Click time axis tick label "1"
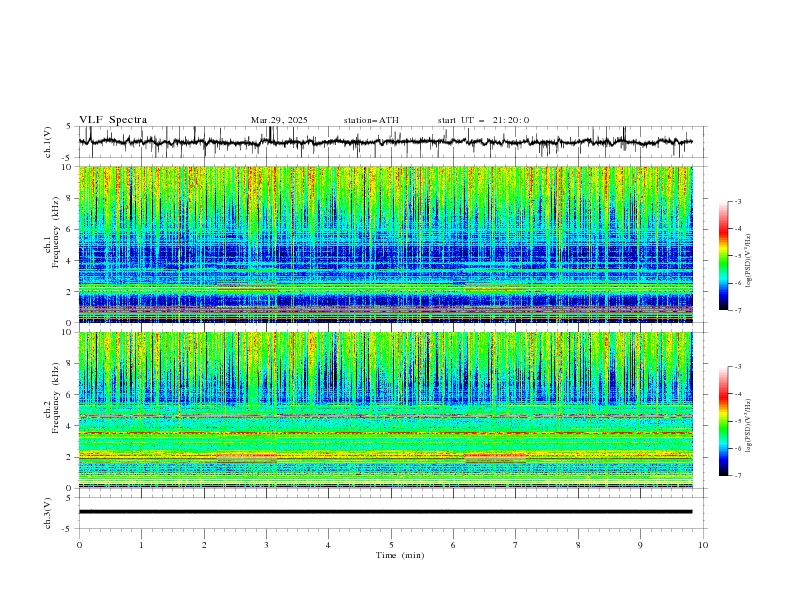 (141, 545)
